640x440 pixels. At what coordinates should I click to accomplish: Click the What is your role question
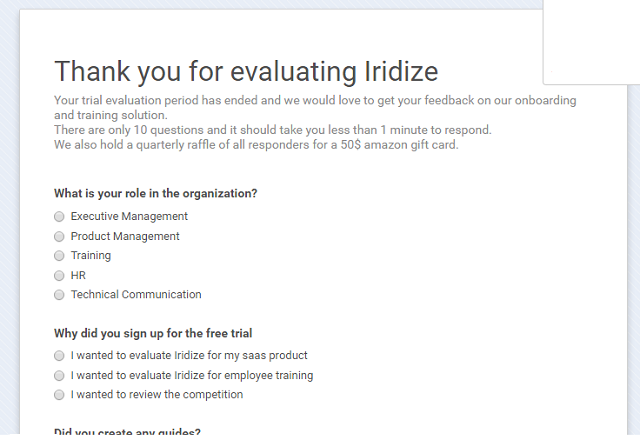pos(156,193)
